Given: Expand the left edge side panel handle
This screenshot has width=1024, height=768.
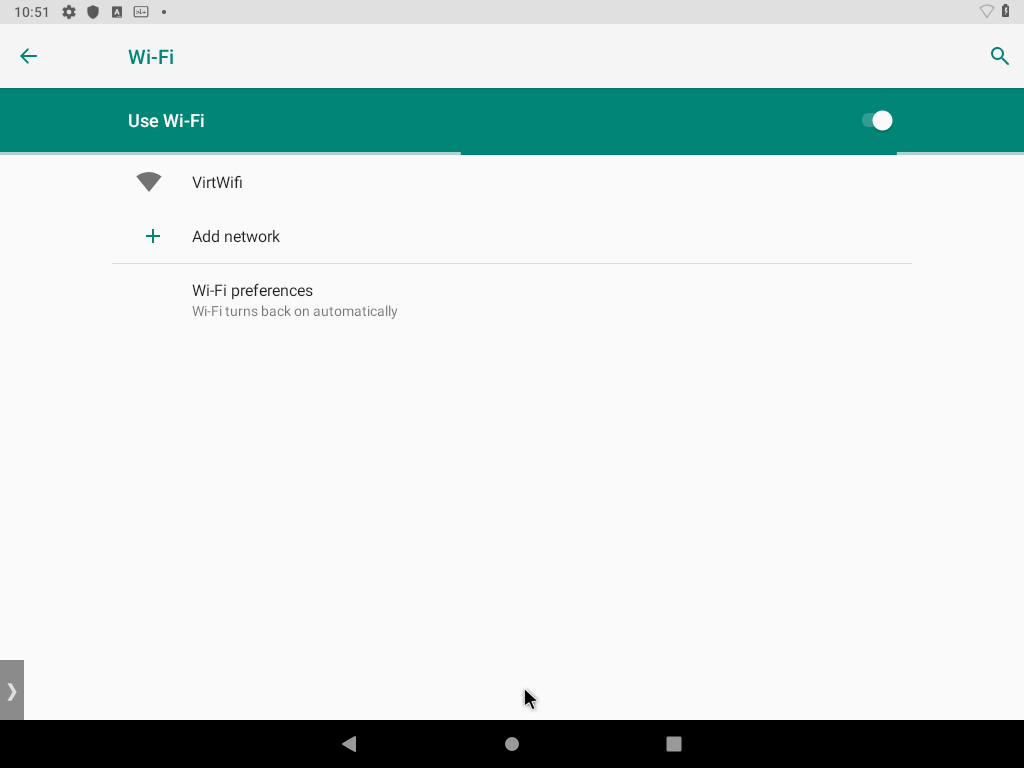Looking at the screenshot, I should click(11, 690).
